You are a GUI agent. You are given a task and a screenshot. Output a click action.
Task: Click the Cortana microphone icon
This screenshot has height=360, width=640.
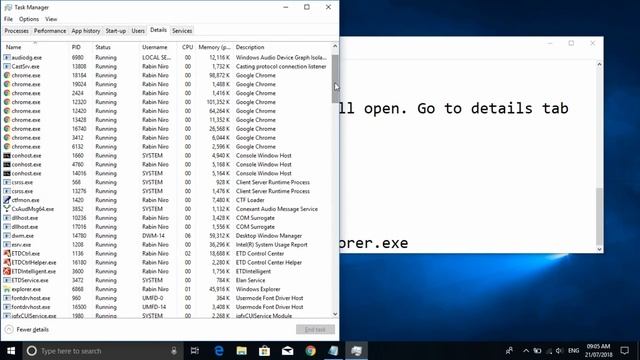tap(174, 351)
